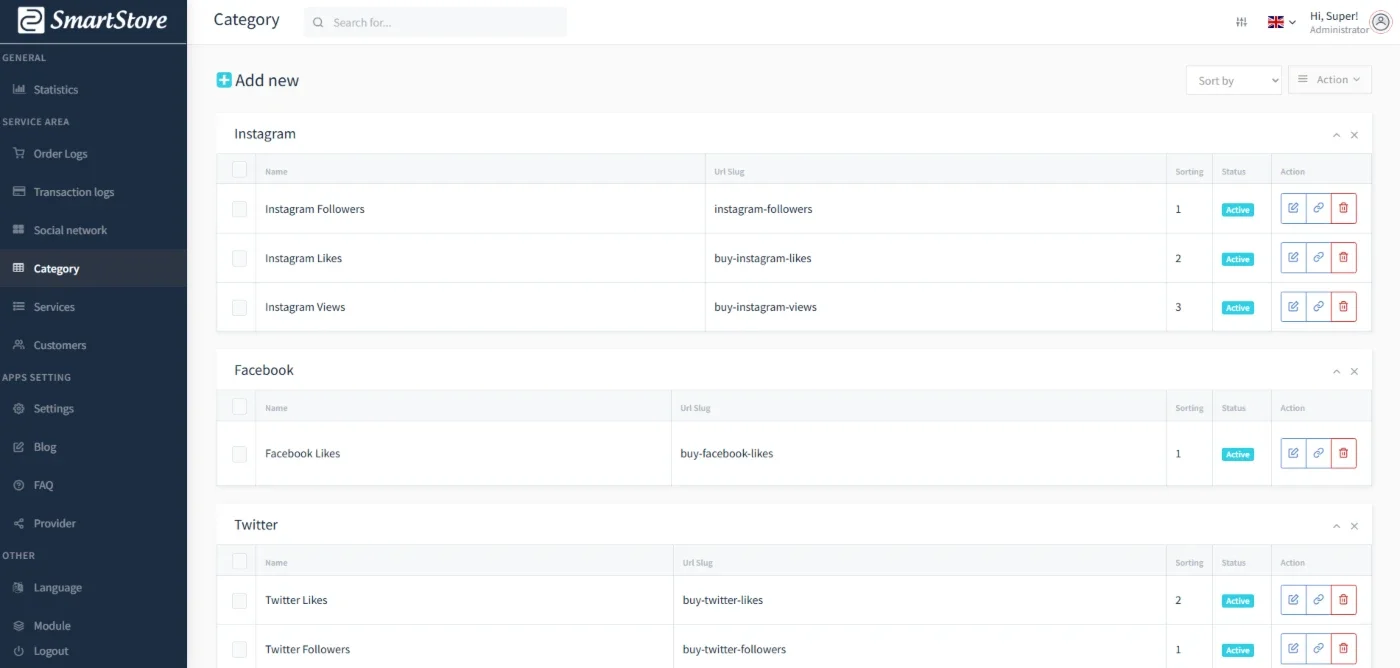
Task: Open Language in sidebar
Action: 93,588
